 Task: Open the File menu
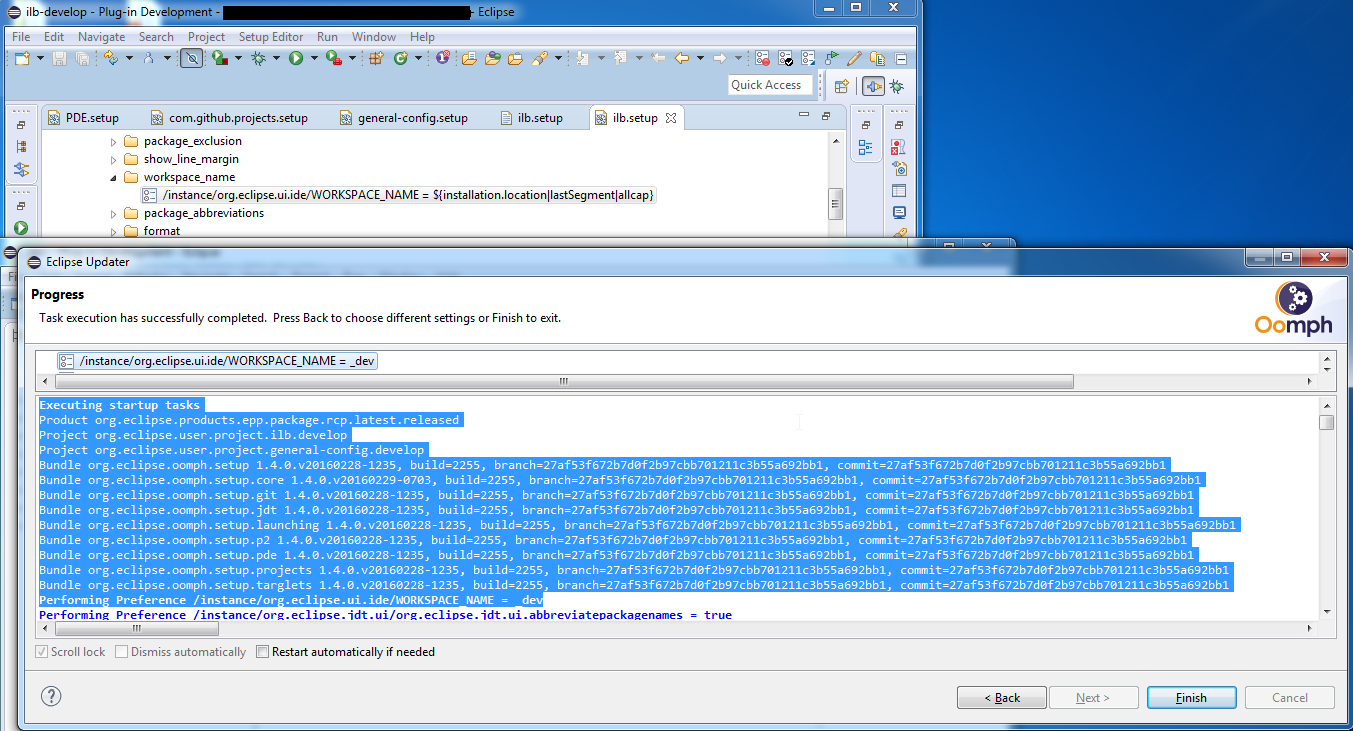(21, 37)
